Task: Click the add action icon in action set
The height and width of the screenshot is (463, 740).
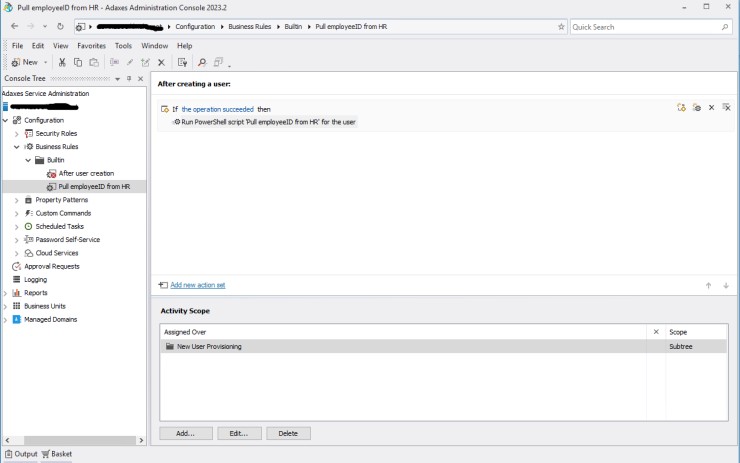Action: click(696, 107)
